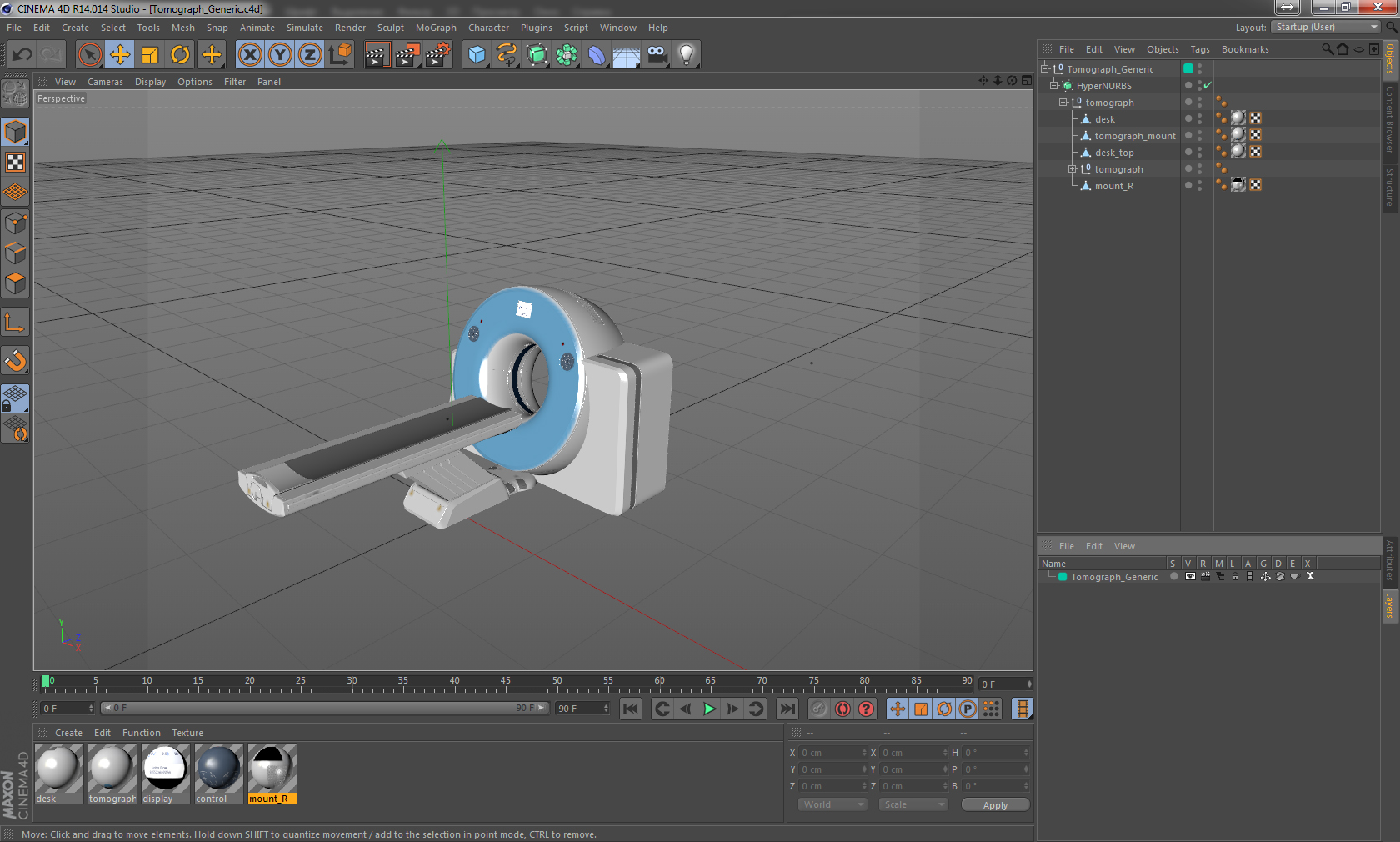Go to start of animation
Image resolution: width=1400 pixels, height=842 pixels.
631,709
